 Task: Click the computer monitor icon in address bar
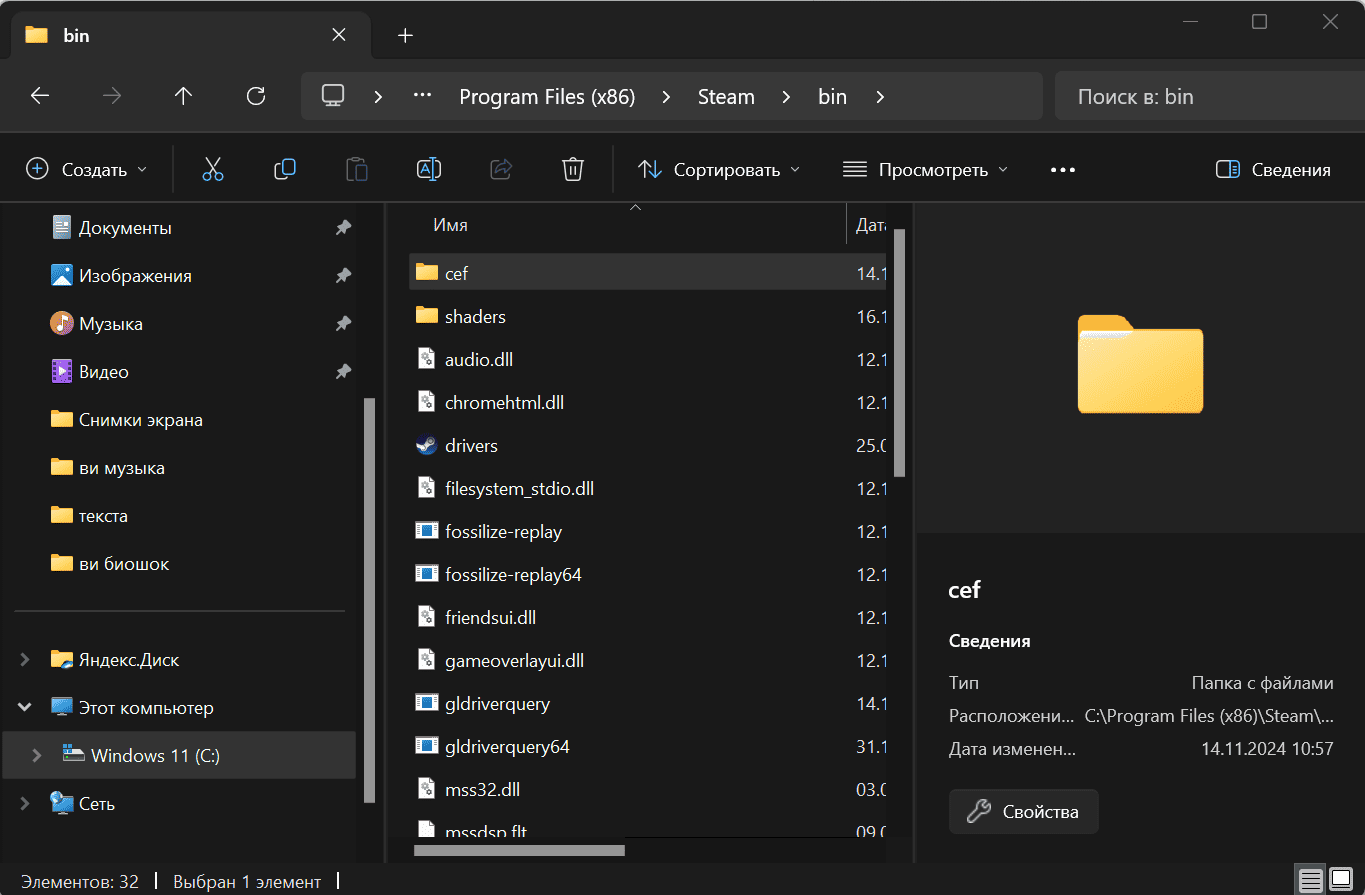333,96
